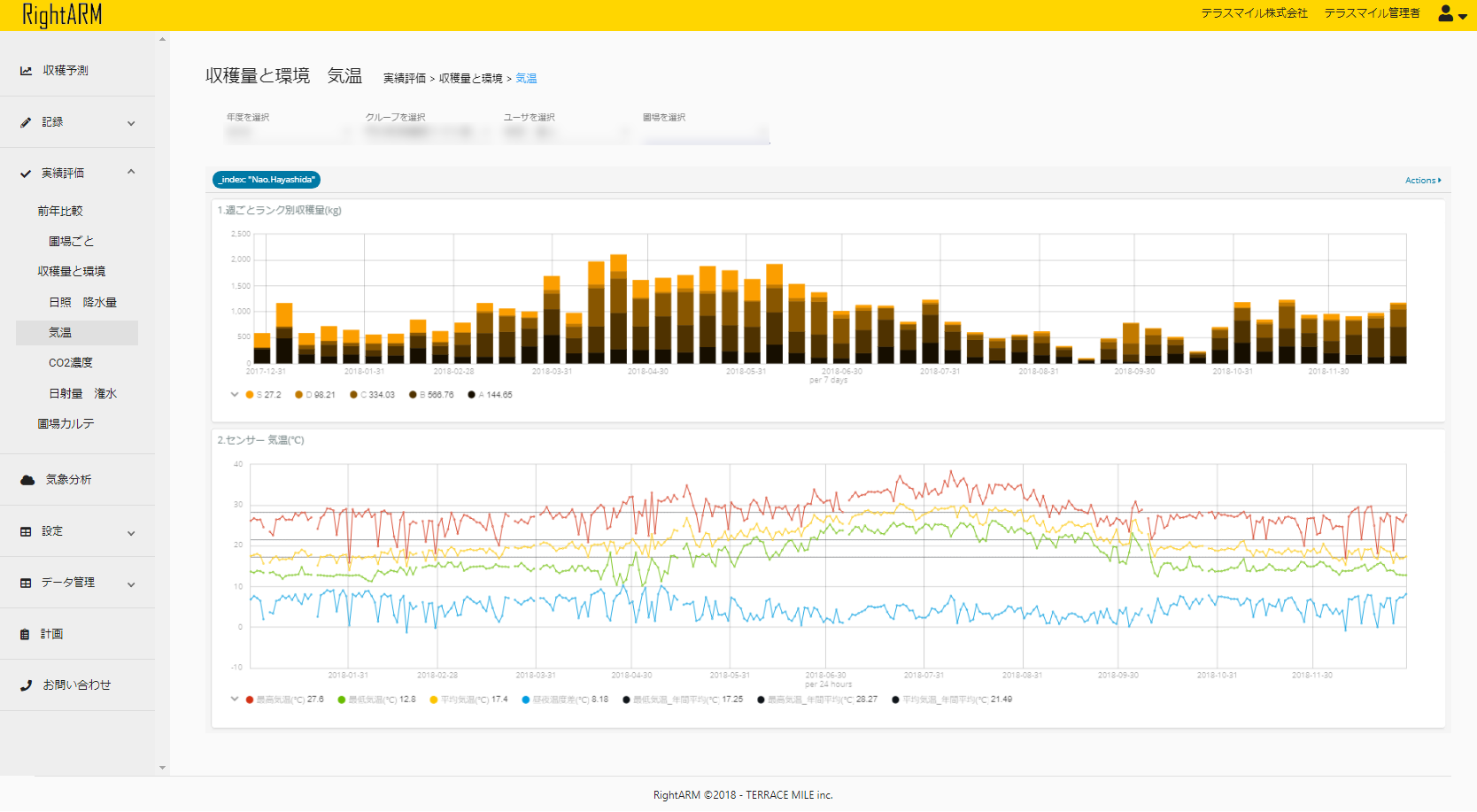Click the clipboard icon beside 計画
The width and height of the screenshot is (1477, 812).
[25, 634]
